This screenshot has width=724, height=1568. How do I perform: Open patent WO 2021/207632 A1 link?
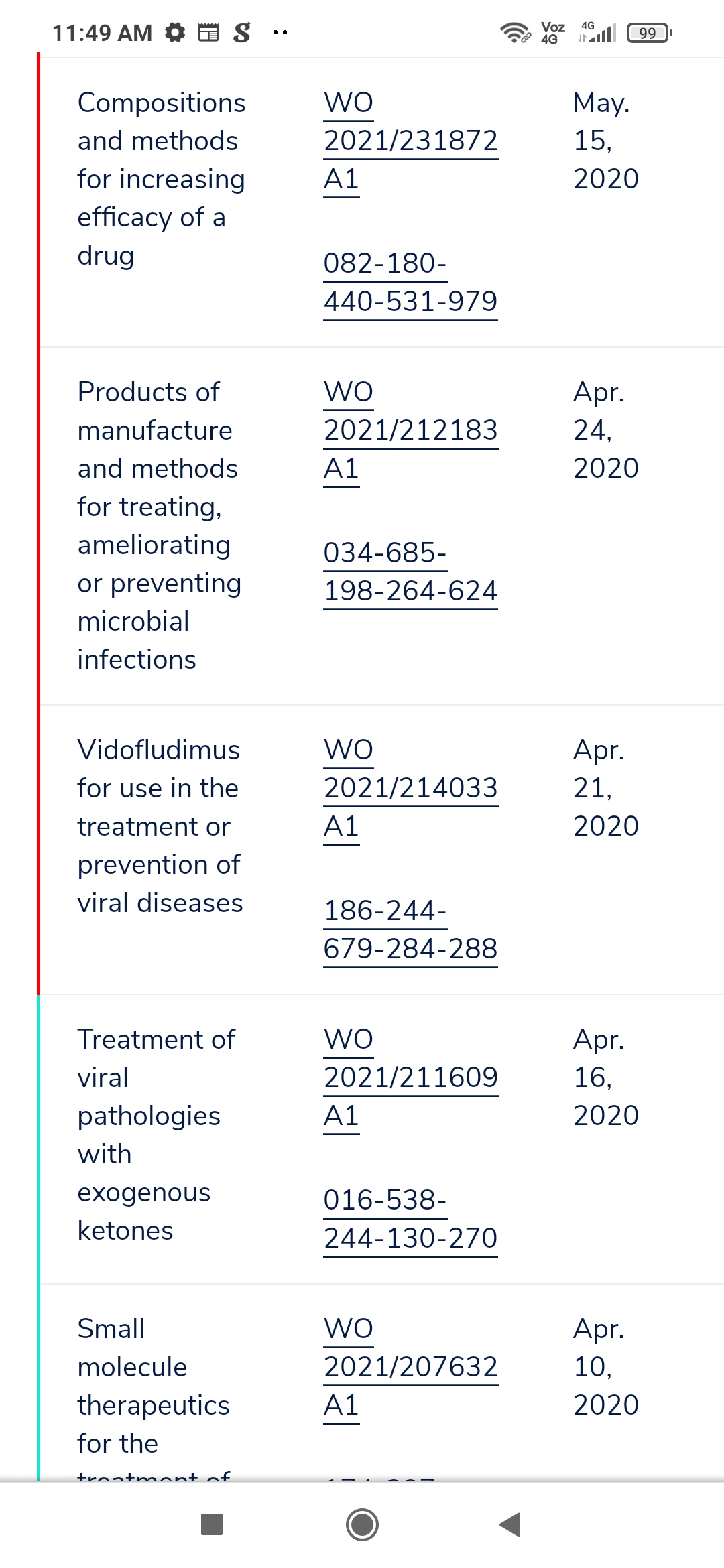pyautogui.click(x=410, y=1367)
